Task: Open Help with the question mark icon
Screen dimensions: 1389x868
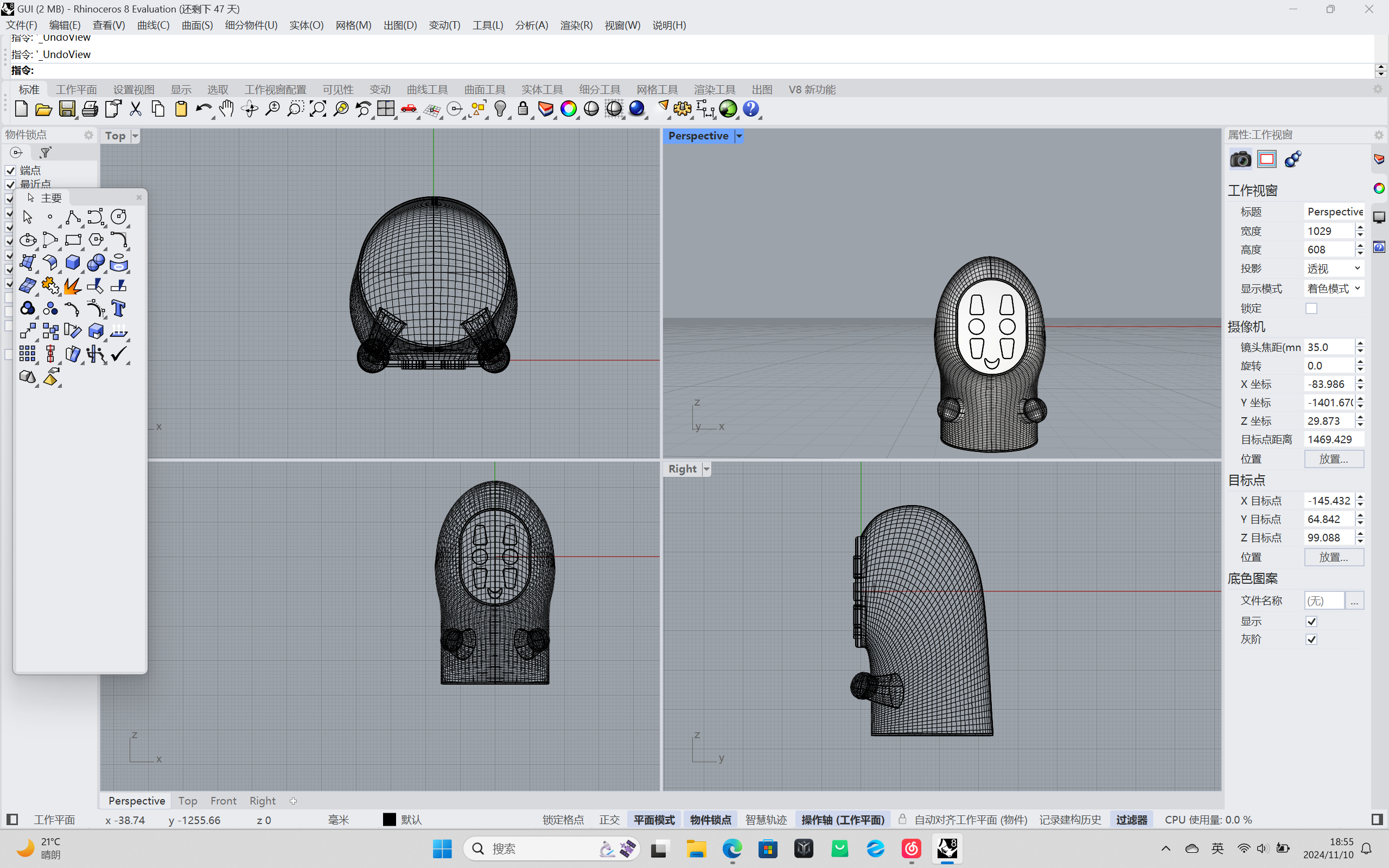Action: [x=751, y=108]
